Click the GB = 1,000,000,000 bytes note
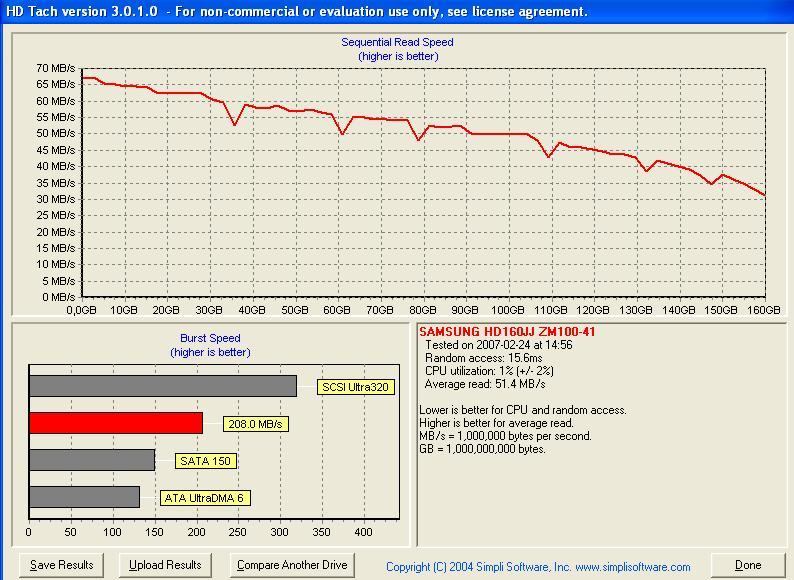Screen dimensions: 794x580 (483, 449)
